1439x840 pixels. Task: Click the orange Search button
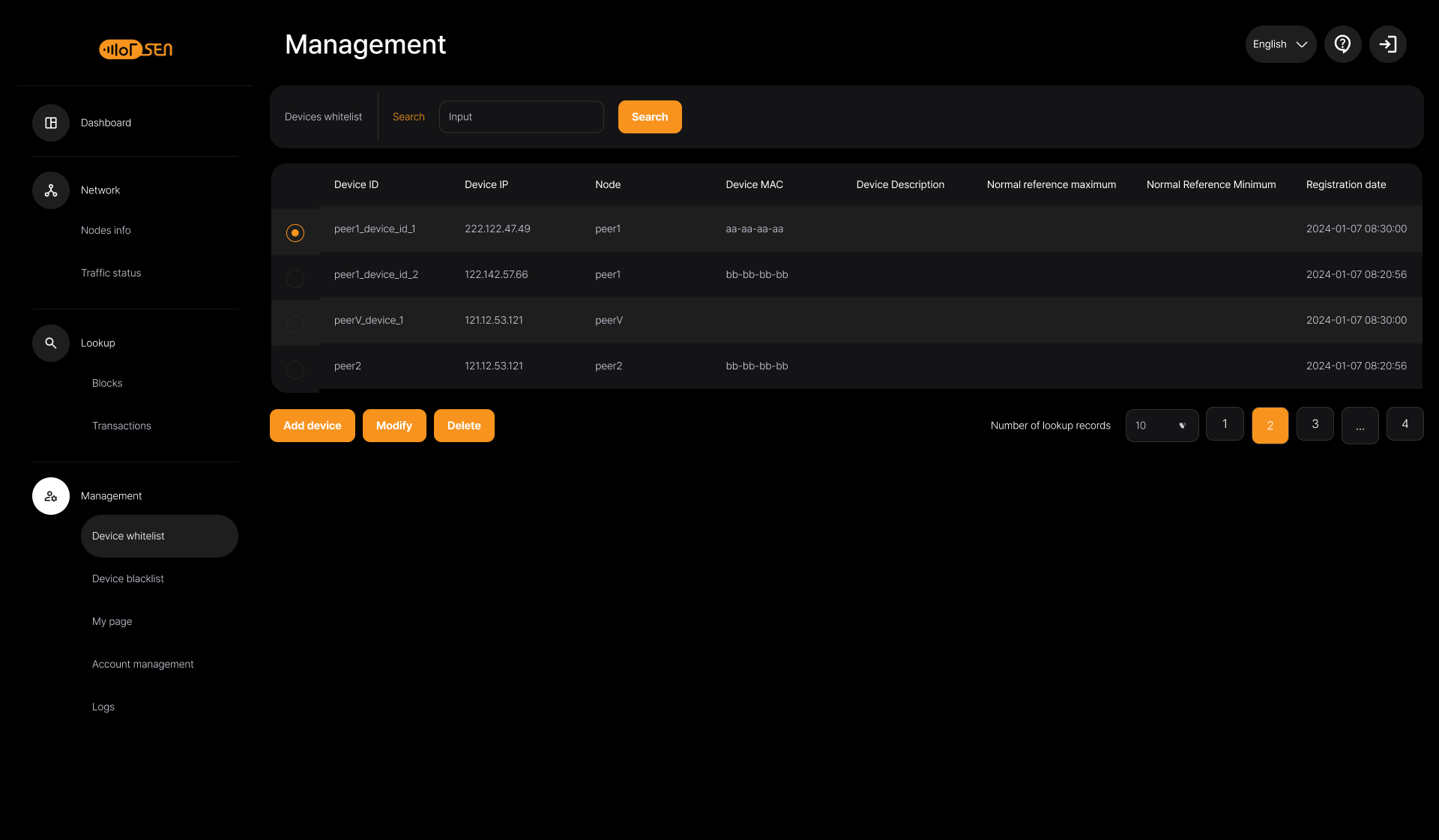click(x=650, y=117)
